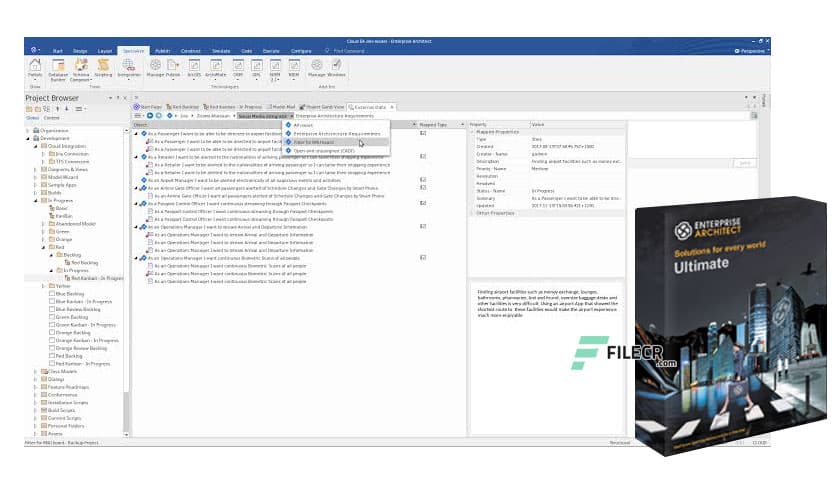Select the Filter for RBG board entry
This screenshot has height=484, width=836.
336,142
